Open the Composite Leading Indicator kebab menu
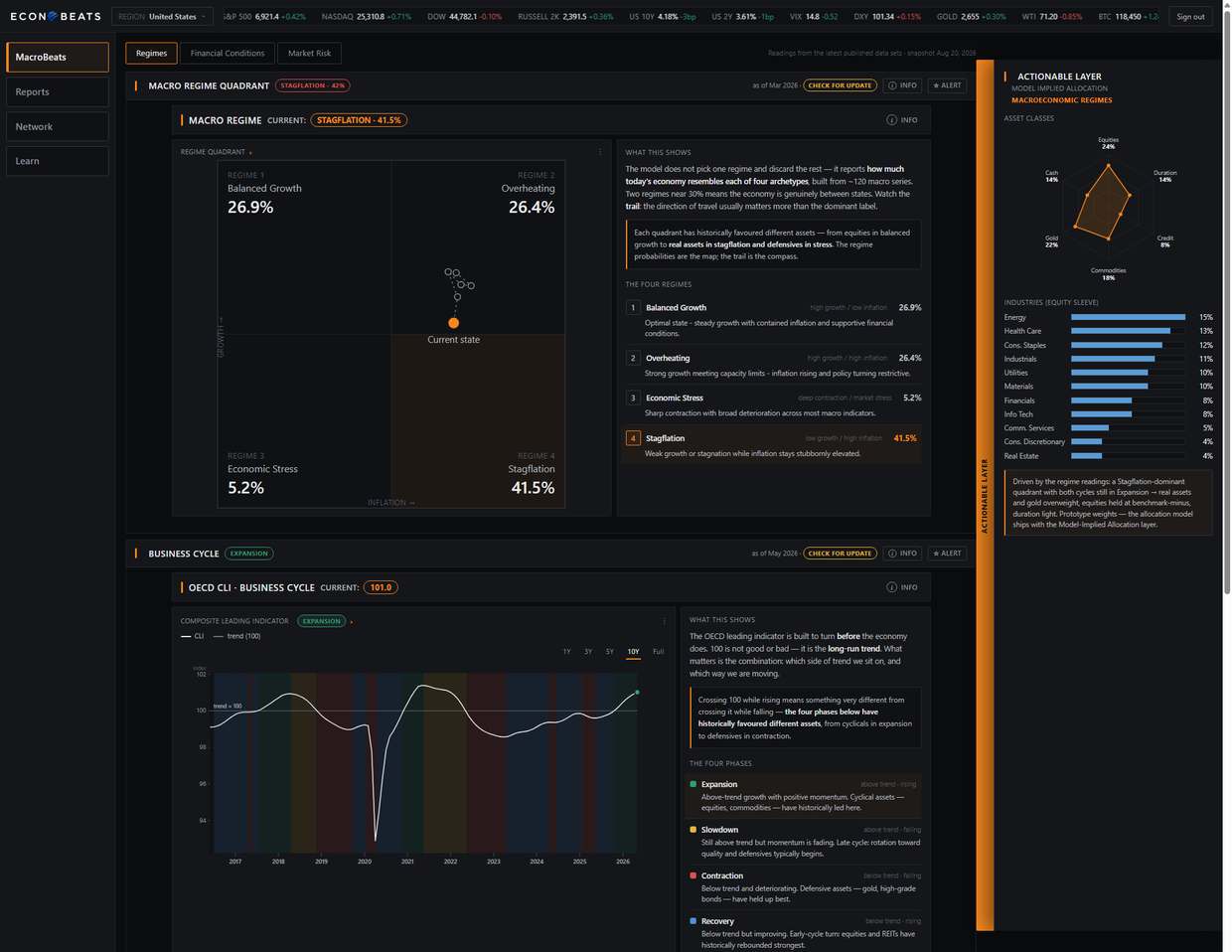The image size is (1232, 952). pyautogui.click(x=664, y=621)
